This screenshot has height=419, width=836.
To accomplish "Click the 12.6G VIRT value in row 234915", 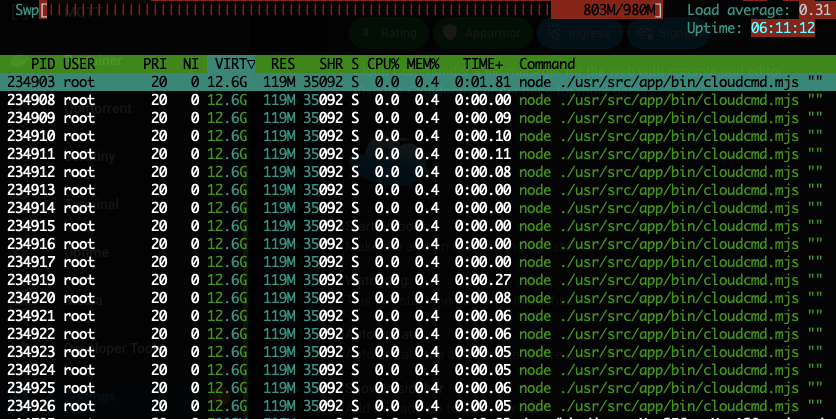I will (x=227, y=226).
